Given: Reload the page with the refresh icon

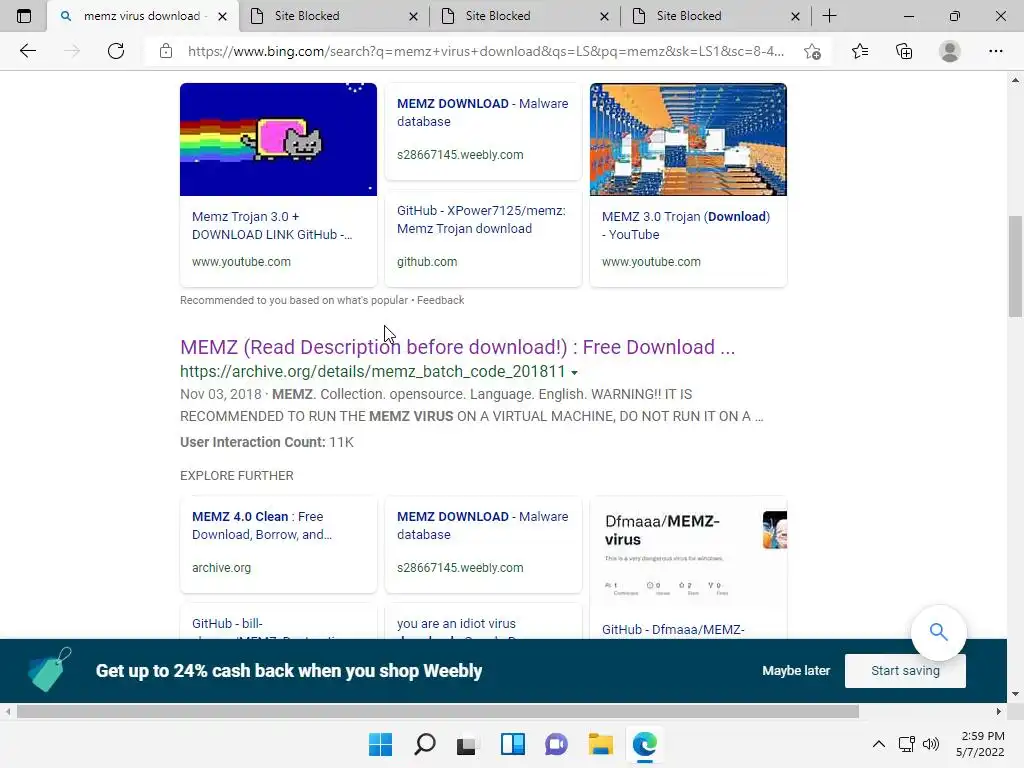Looking at the screenshot, I should (x=116, y=51).
